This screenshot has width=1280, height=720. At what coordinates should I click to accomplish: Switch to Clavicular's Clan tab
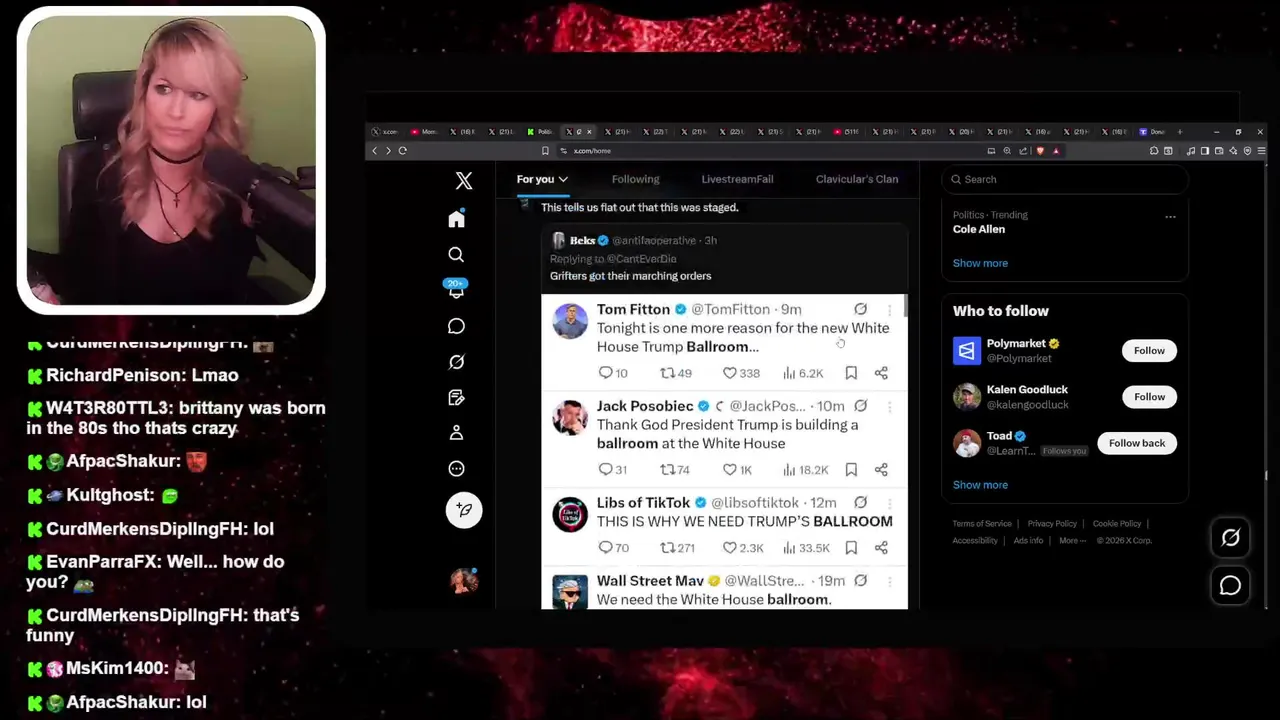coord(857,180)
